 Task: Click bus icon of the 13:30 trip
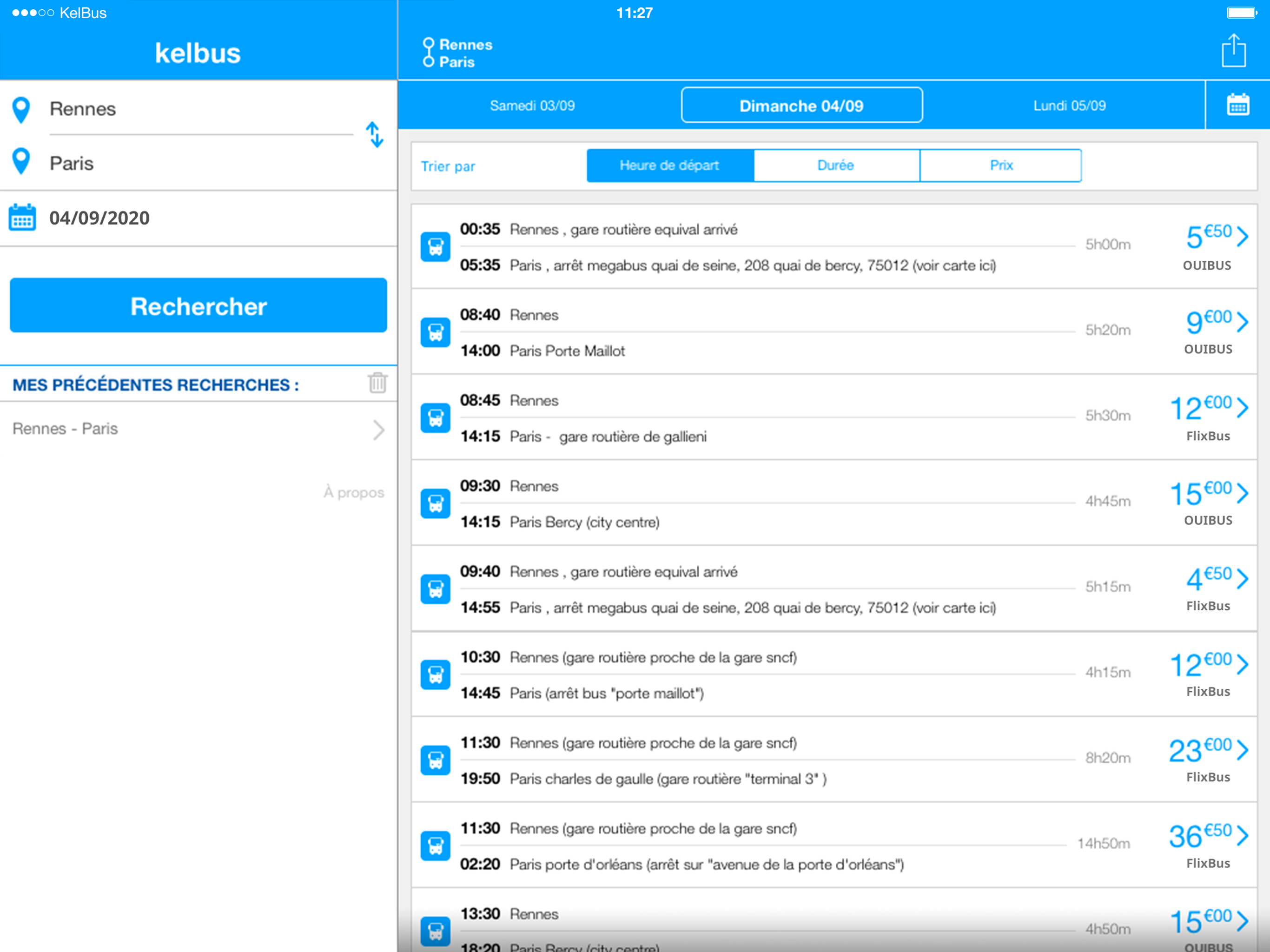click(435, 931)
